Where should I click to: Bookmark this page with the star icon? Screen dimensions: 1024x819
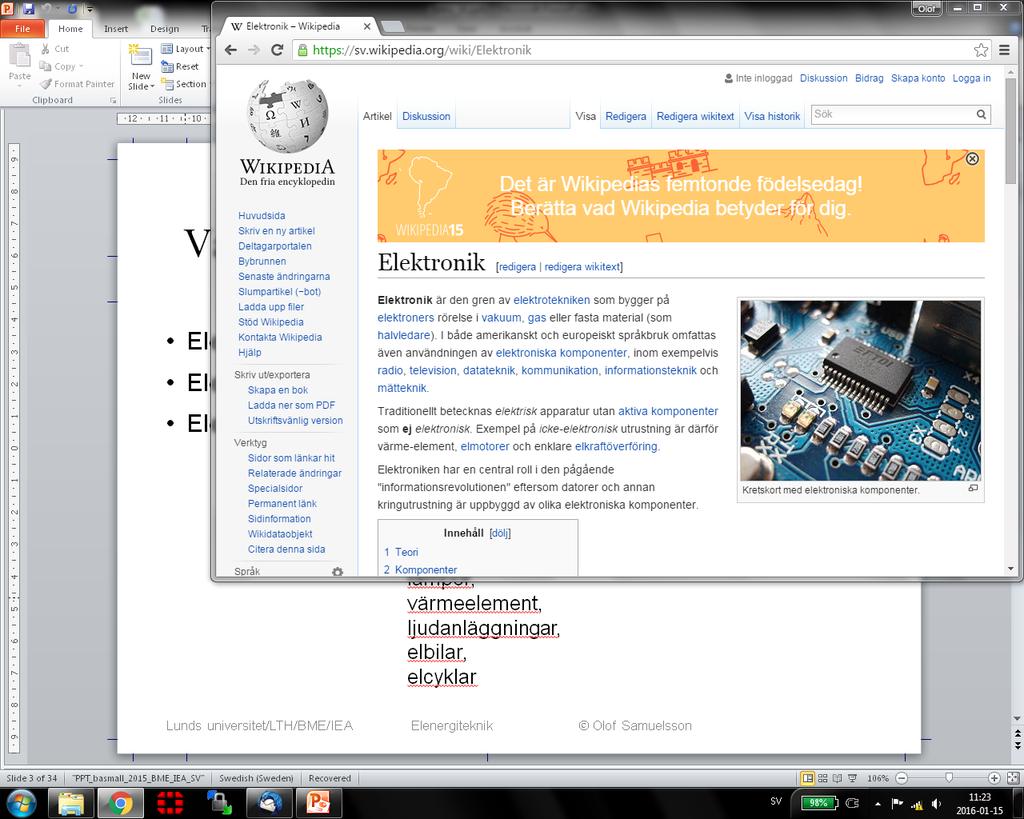click(980, 50)
